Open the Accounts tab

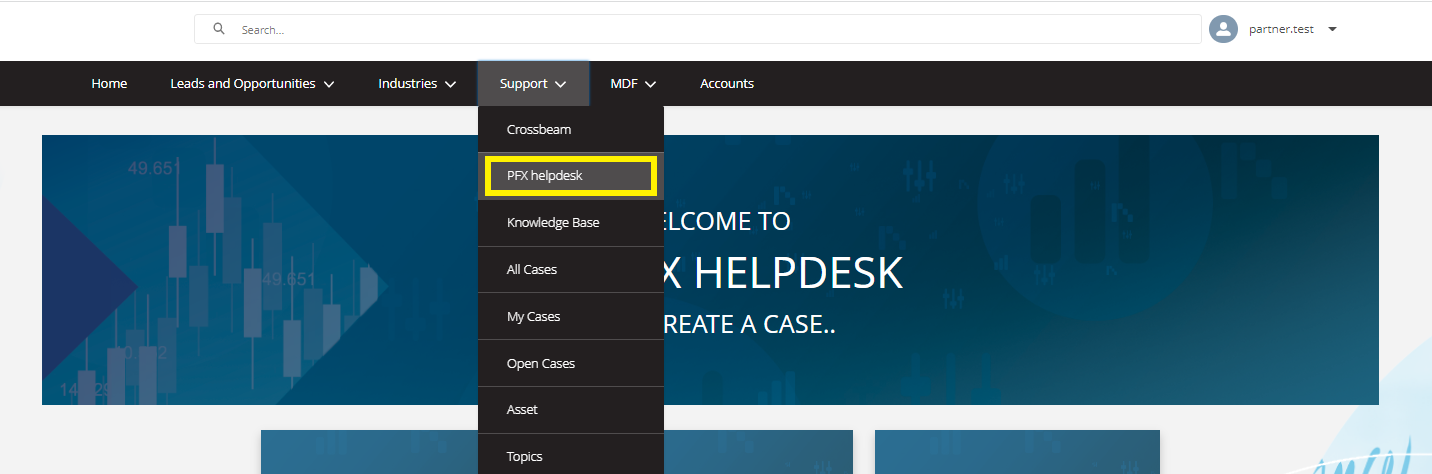(x=727, y=84)
